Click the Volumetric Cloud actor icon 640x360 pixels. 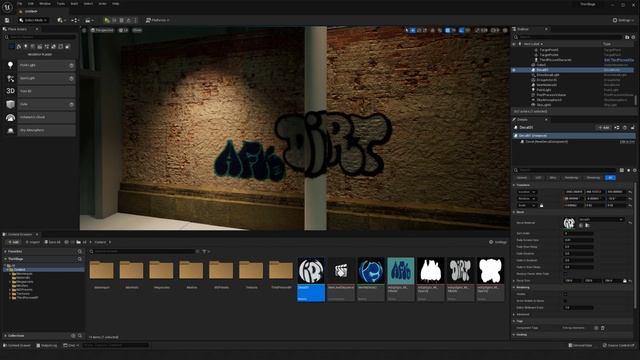(x=10, y=118)
